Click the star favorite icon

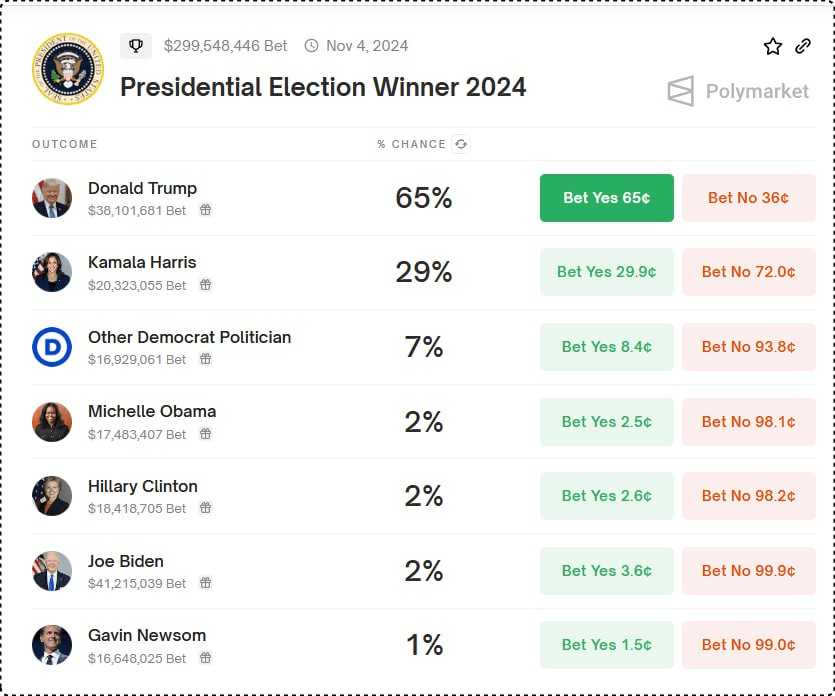point(773,46)
